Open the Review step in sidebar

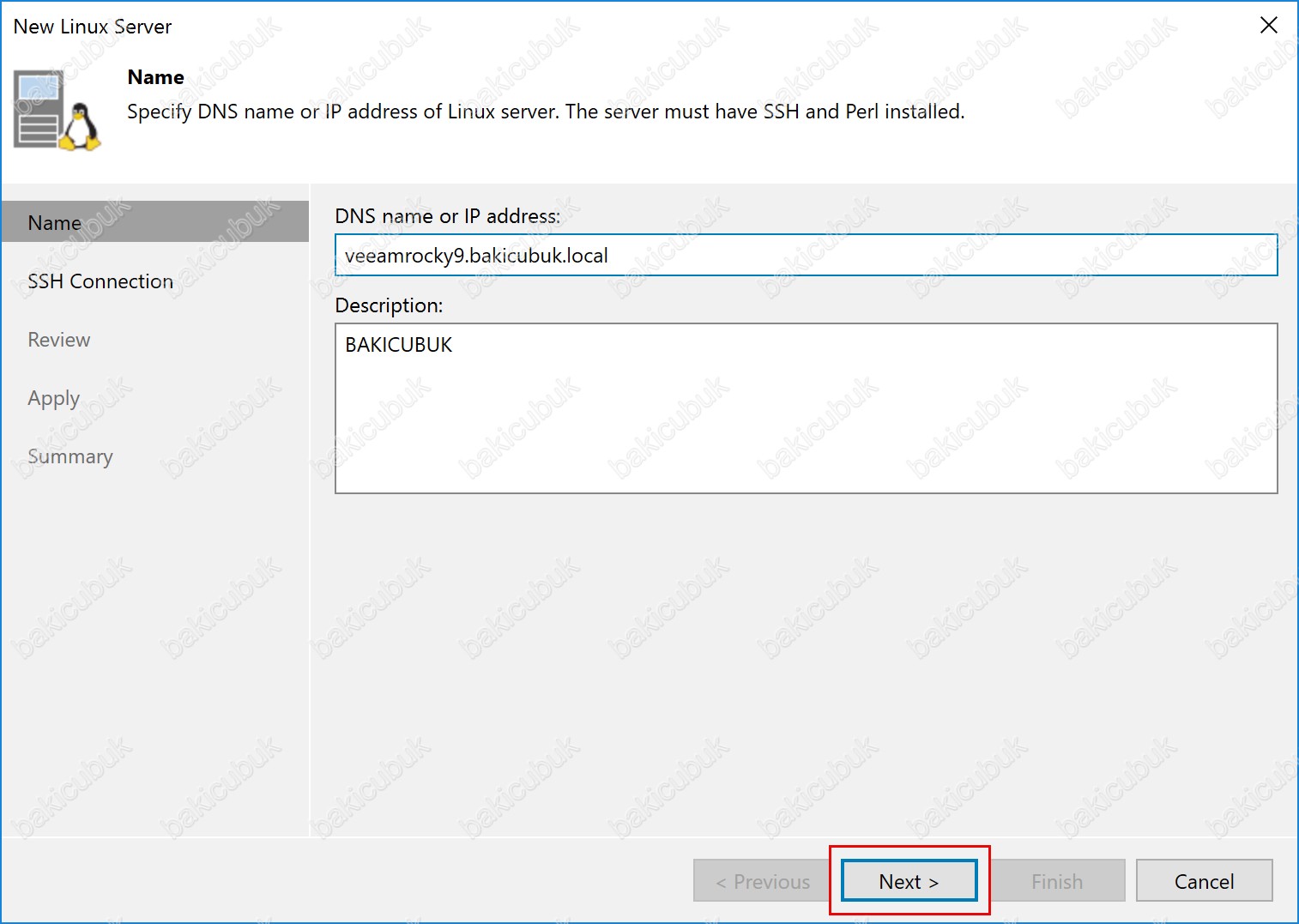59,340
